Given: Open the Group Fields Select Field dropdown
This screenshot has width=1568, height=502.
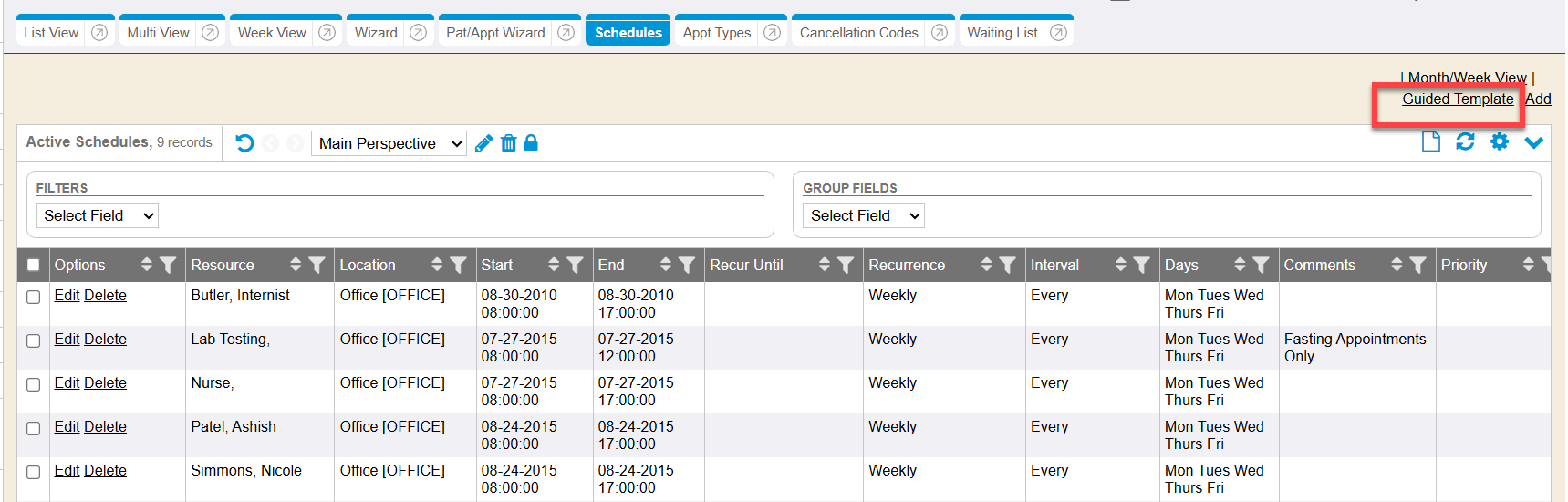Looking at the screenshot, I should tap(864, 216).
